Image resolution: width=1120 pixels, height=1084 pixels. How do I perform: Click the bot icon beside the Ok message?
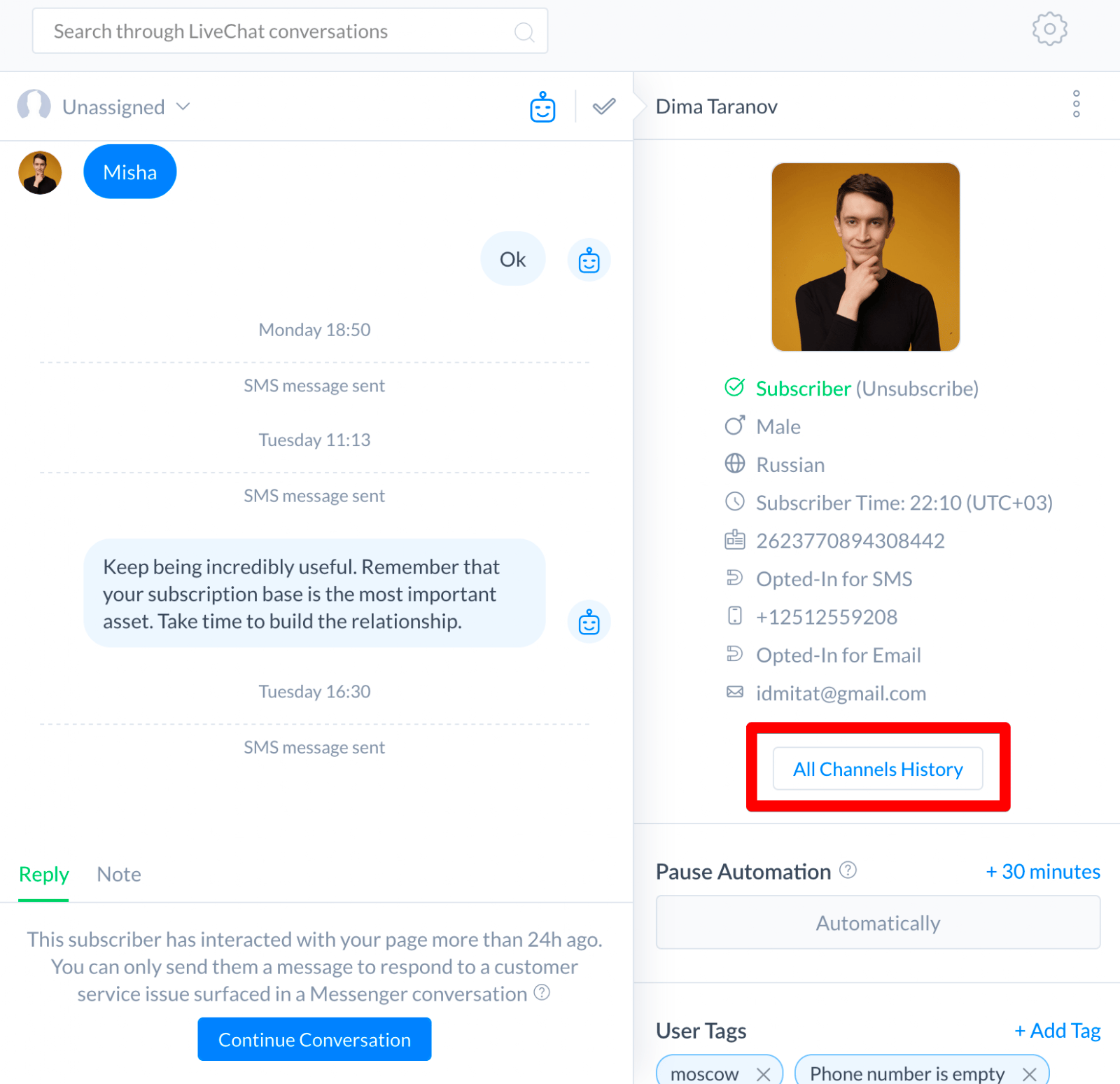589,260
